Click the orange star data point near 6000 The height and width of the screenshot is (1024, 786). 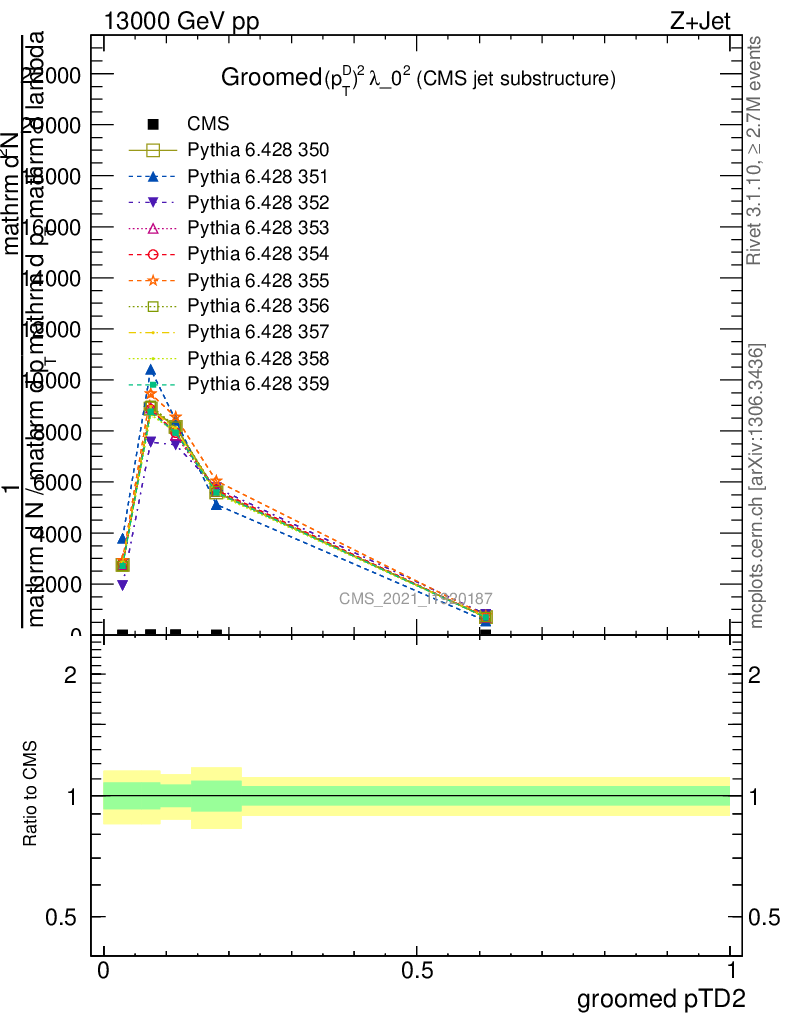[x=217, y=482]
